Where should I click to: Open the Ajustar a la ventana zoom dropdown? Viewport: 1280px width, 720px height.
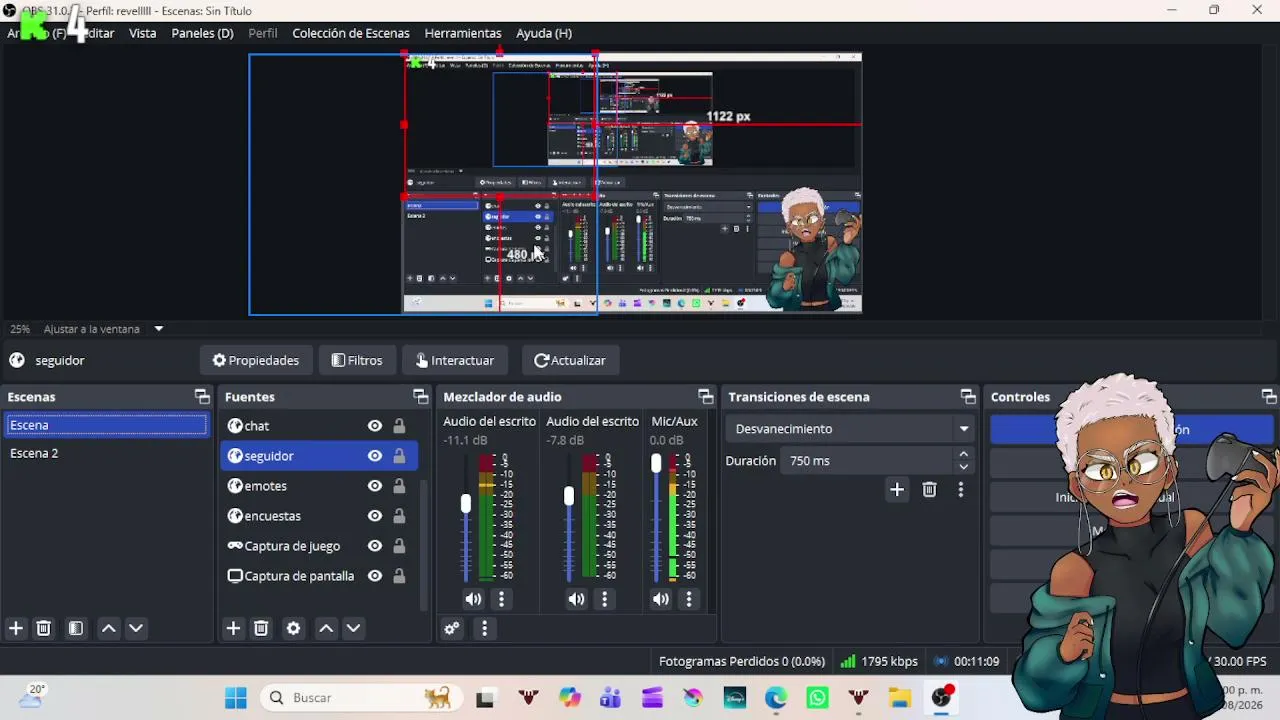158,329
